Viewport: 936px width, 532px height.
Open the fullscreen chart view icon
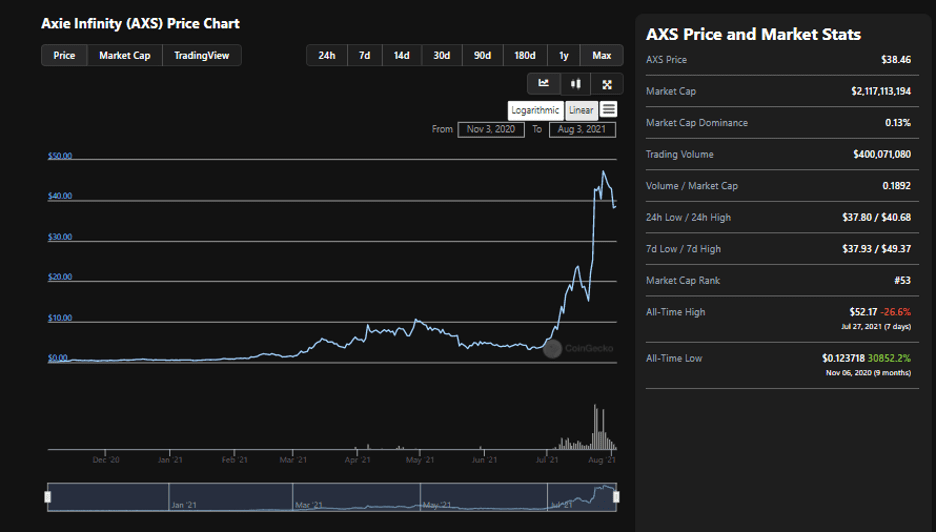[607, 84]
